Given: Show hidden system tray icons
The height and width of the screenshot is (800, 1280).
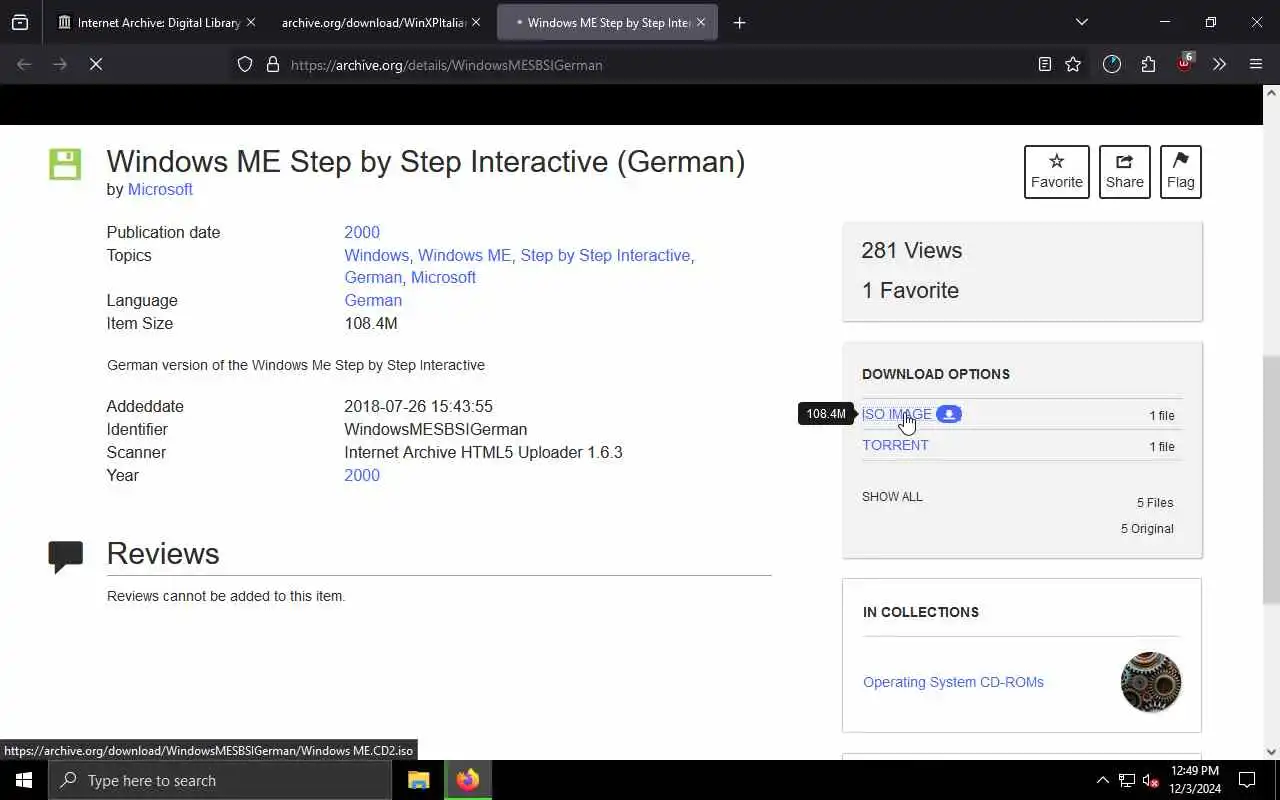Looking at the screenshot, I should tap(1102, 780).
